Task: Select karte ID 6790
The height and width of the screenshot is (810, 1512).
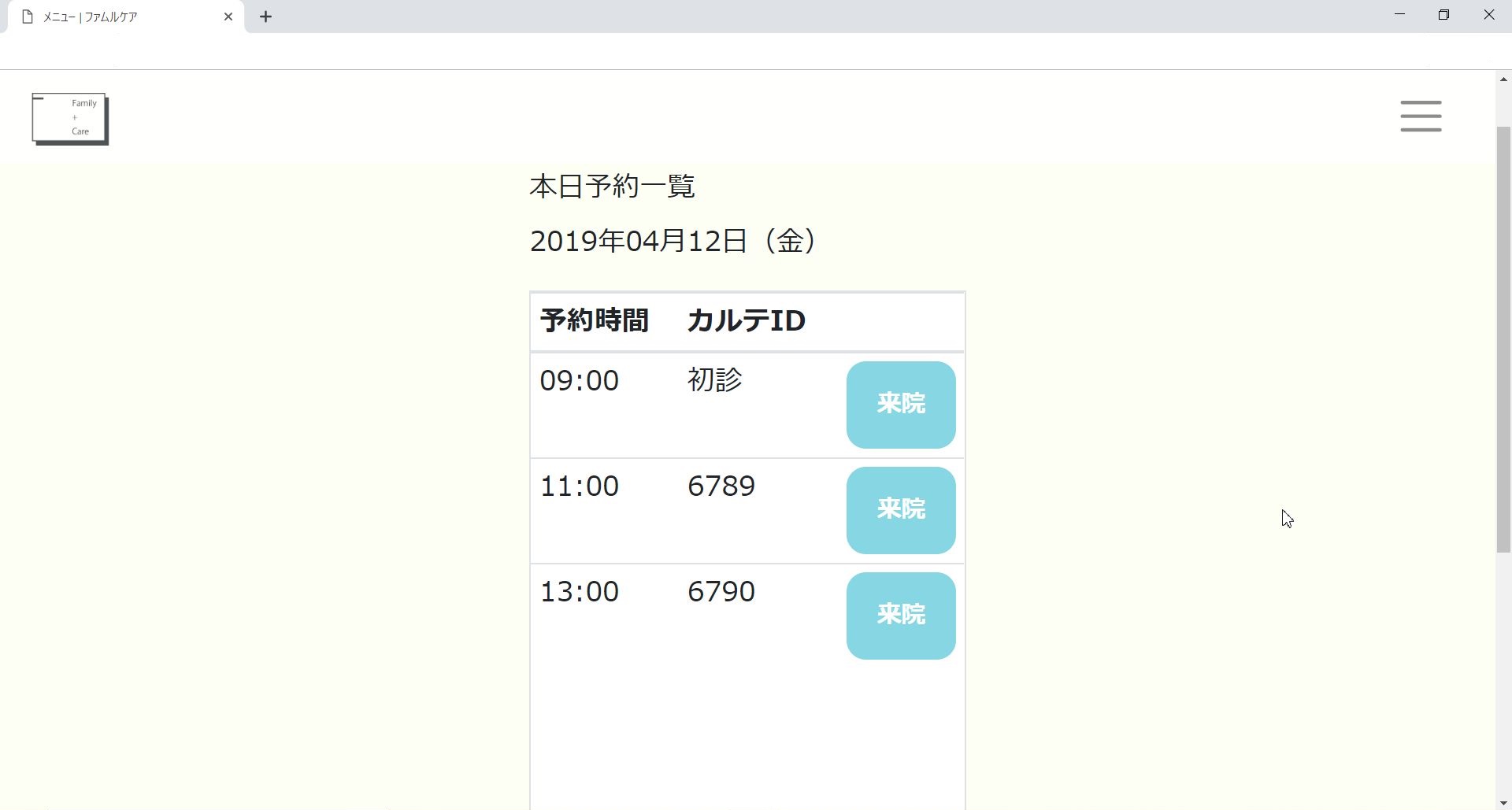Action: (721, 591)
